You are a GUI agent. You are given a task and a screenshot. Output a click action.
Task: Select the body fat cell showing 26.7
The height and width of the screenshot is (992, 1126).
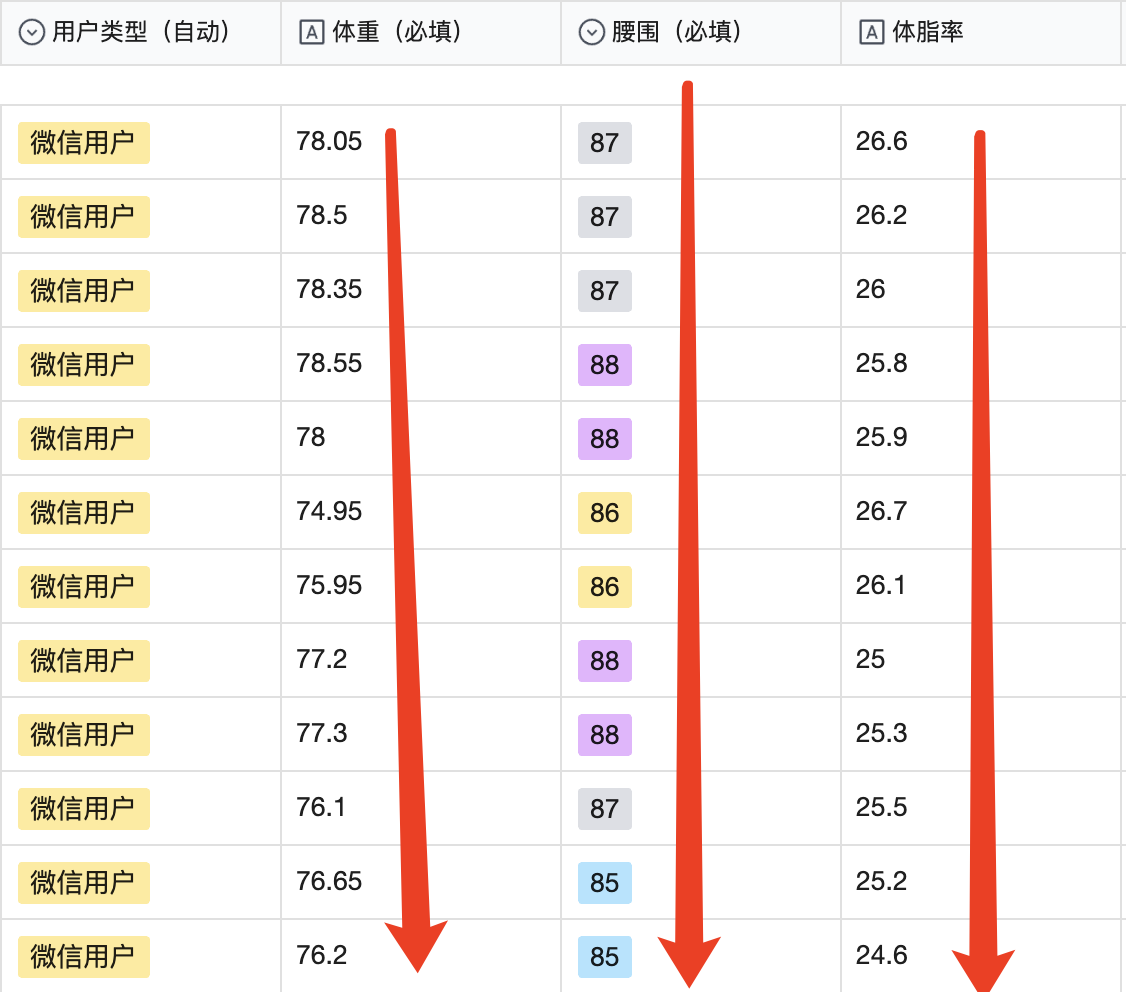(881, 512)
